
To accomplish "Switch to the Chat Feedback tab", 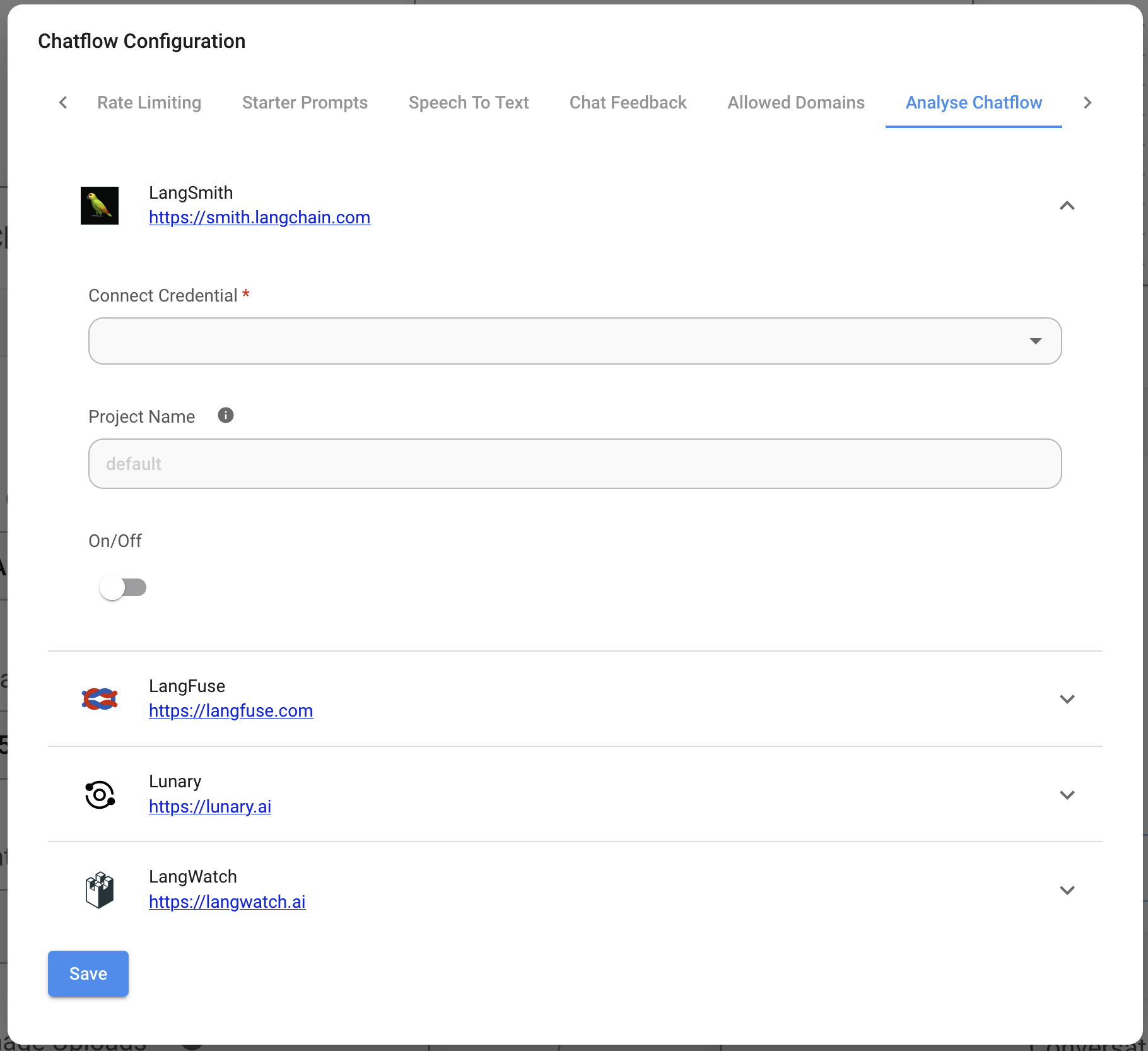I will [628, 102].
